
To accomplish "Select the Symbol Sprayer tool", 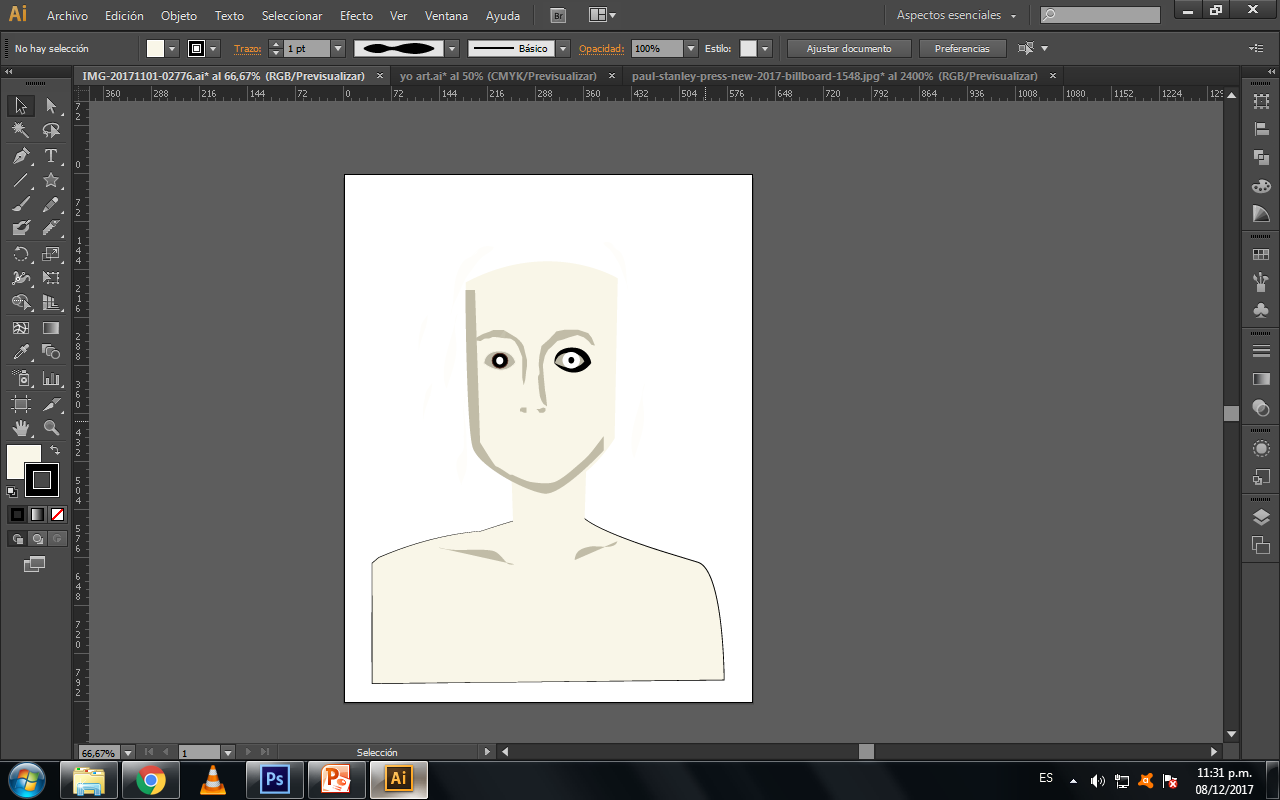I will pos(20,379).
